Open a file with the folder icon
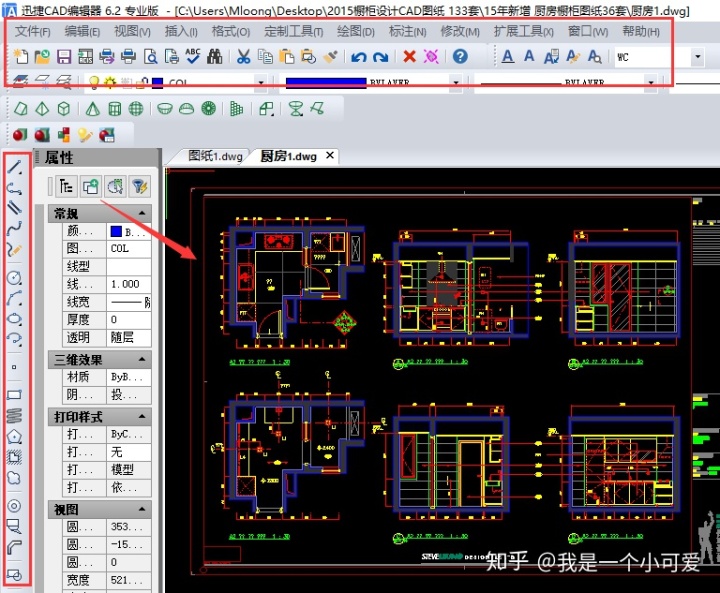The image size is (720, 593). click(x=42, y=56)
